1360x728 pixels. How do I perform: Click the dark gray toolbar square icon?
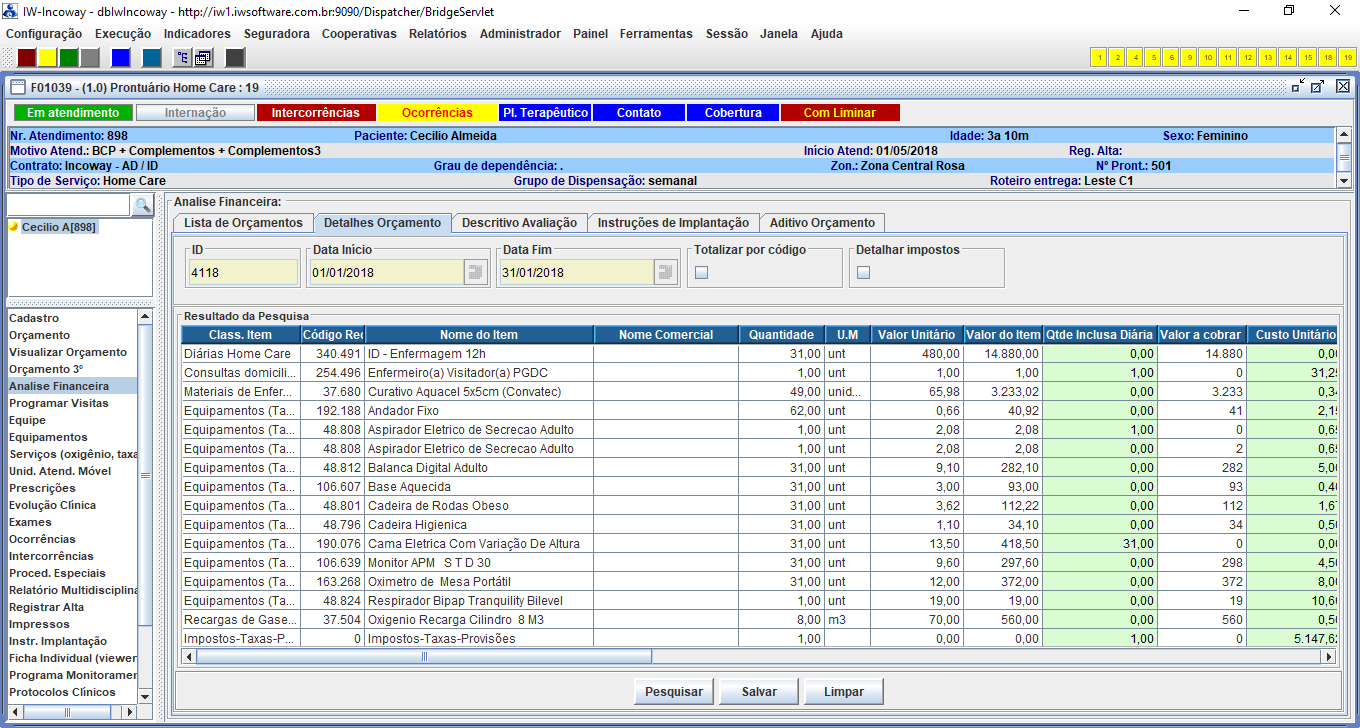(235, 57)
